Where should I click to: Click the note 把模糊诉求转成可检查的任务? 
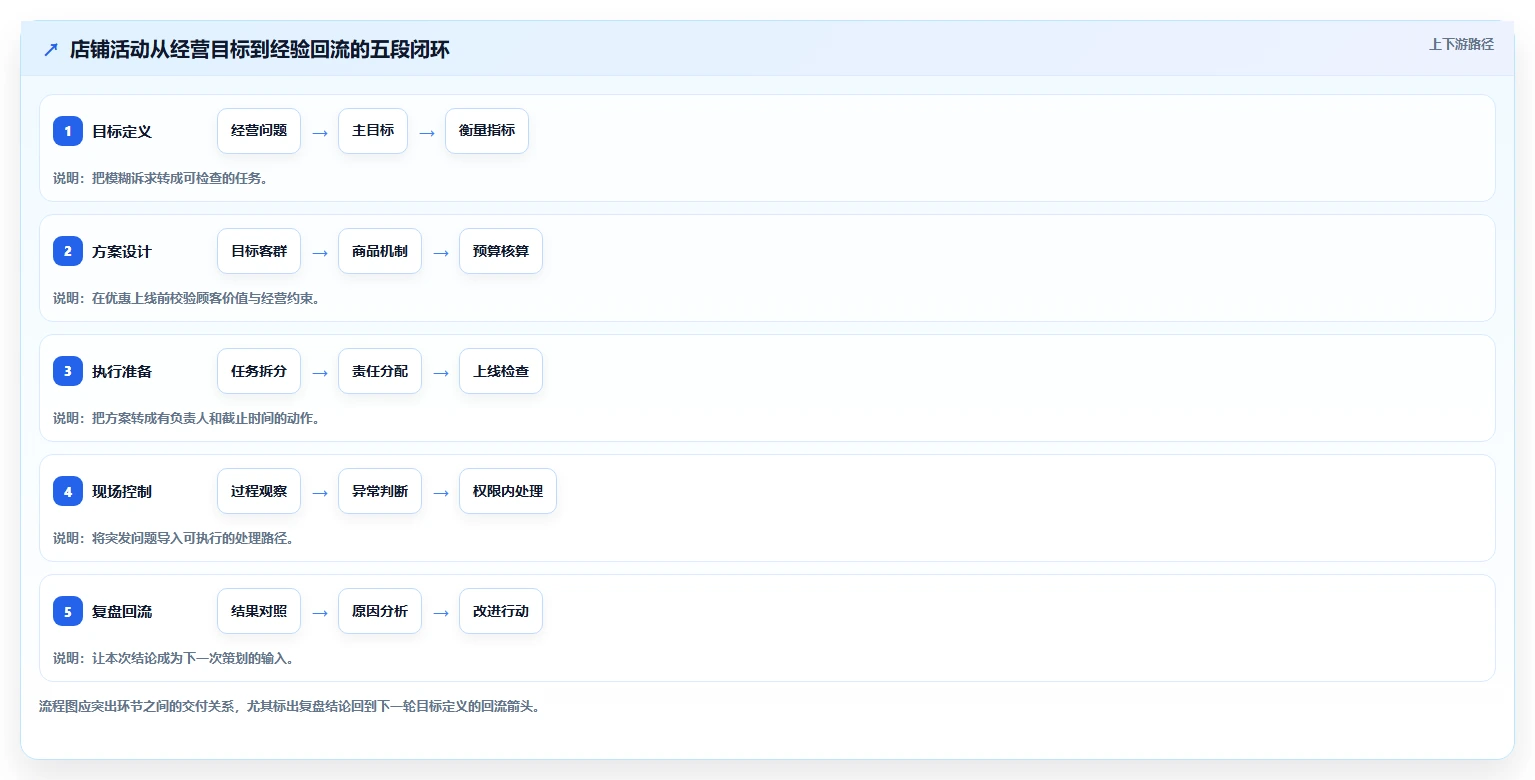pyautogui.click(x=180, y=178)
